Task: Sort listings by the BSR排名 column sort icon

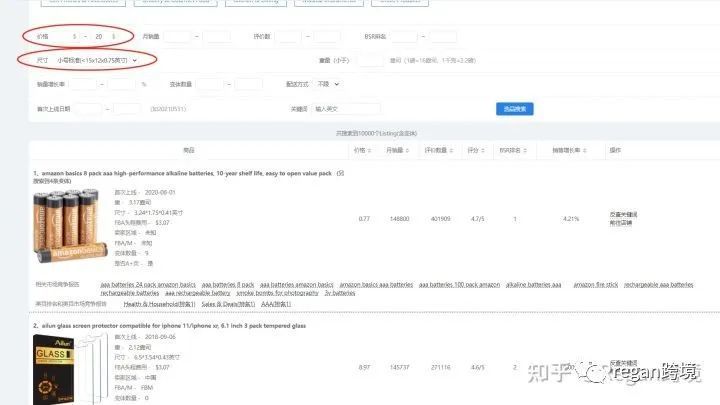Action: (x=525, y=151)
